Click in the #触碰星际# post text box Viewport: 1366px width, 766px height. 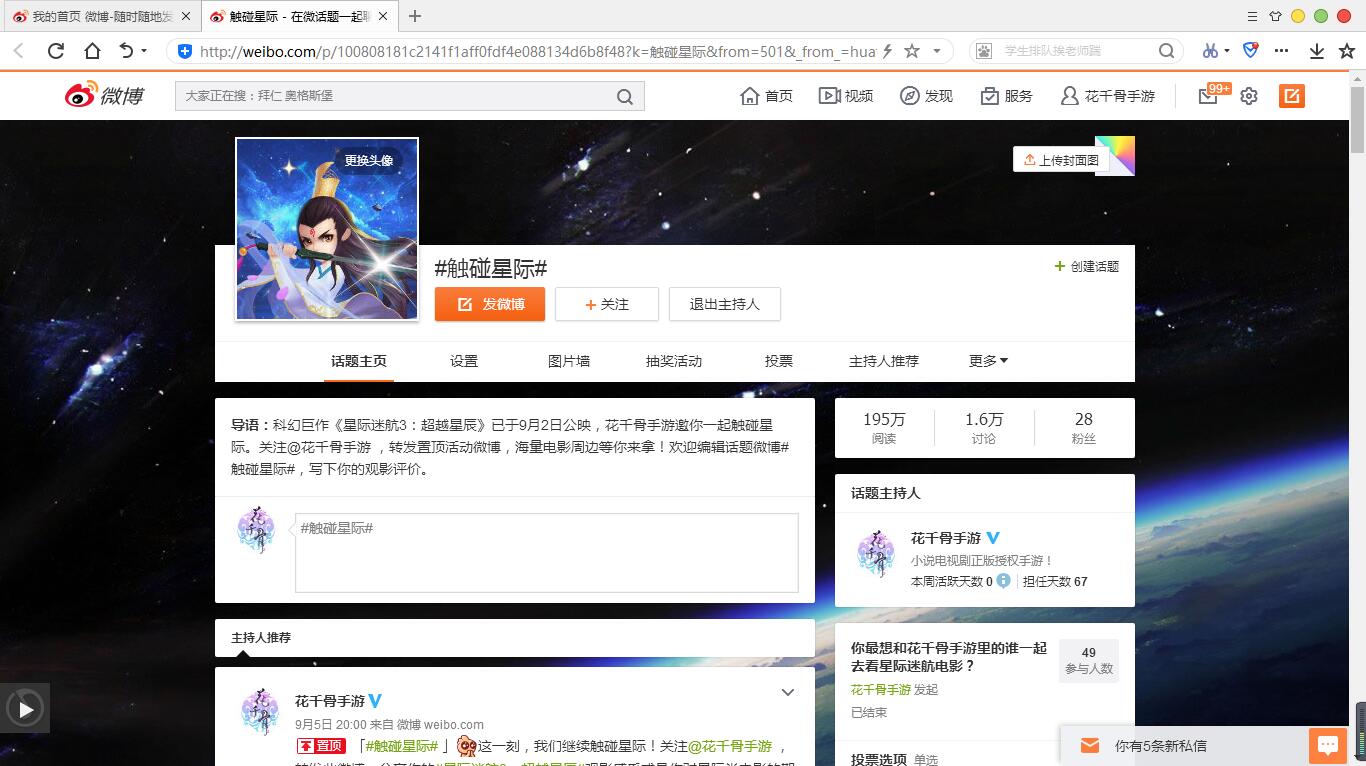point(546,553)
